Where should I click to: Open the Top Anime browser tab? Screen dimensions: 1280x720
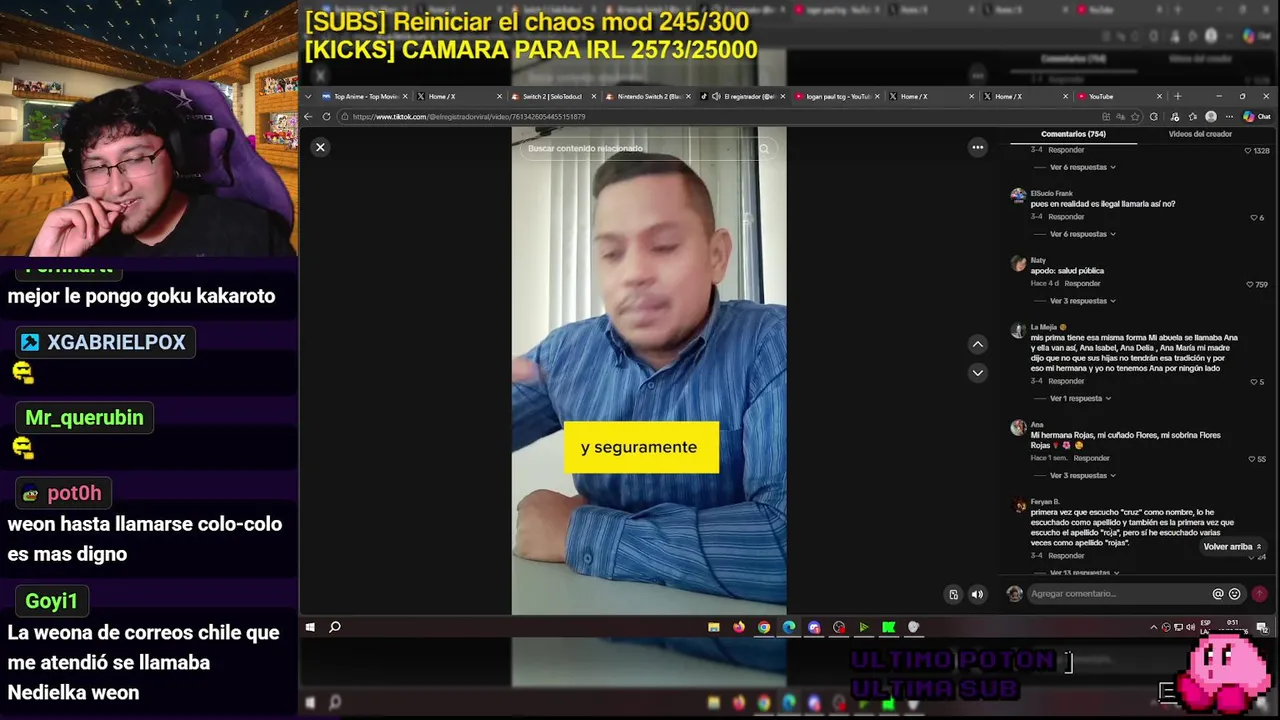(x=358, y=96)
